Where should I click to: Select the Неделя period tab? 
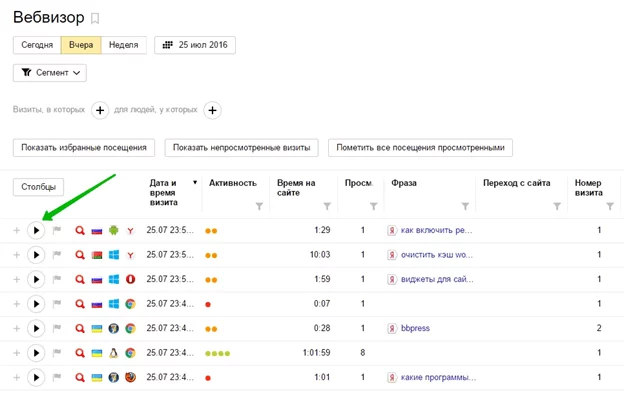point(124,45)
